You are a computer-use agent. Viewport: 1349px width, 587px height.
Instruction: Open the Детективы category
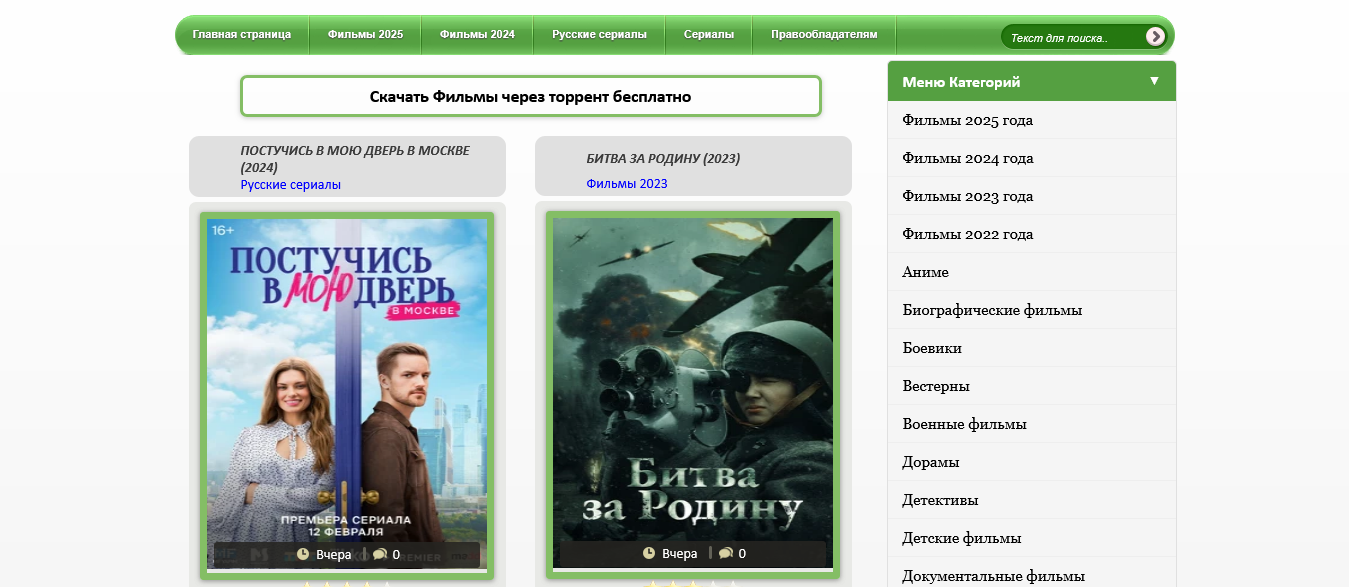(x=1032, y=500)
